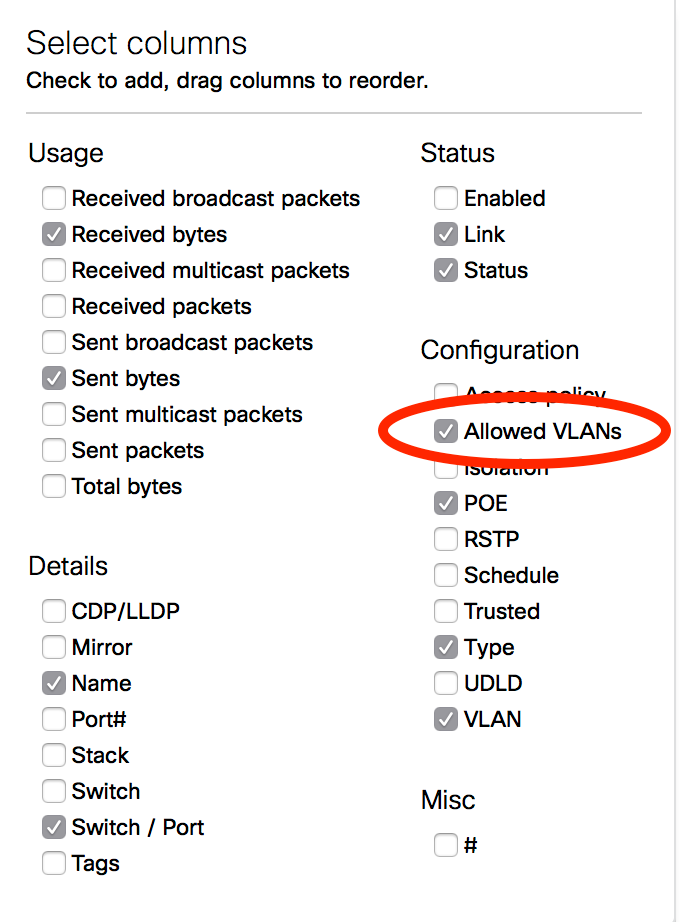Viewport: 680px width, 922px height.
Task: Tick the Received packets checkbox
Action: pos(54,307)
